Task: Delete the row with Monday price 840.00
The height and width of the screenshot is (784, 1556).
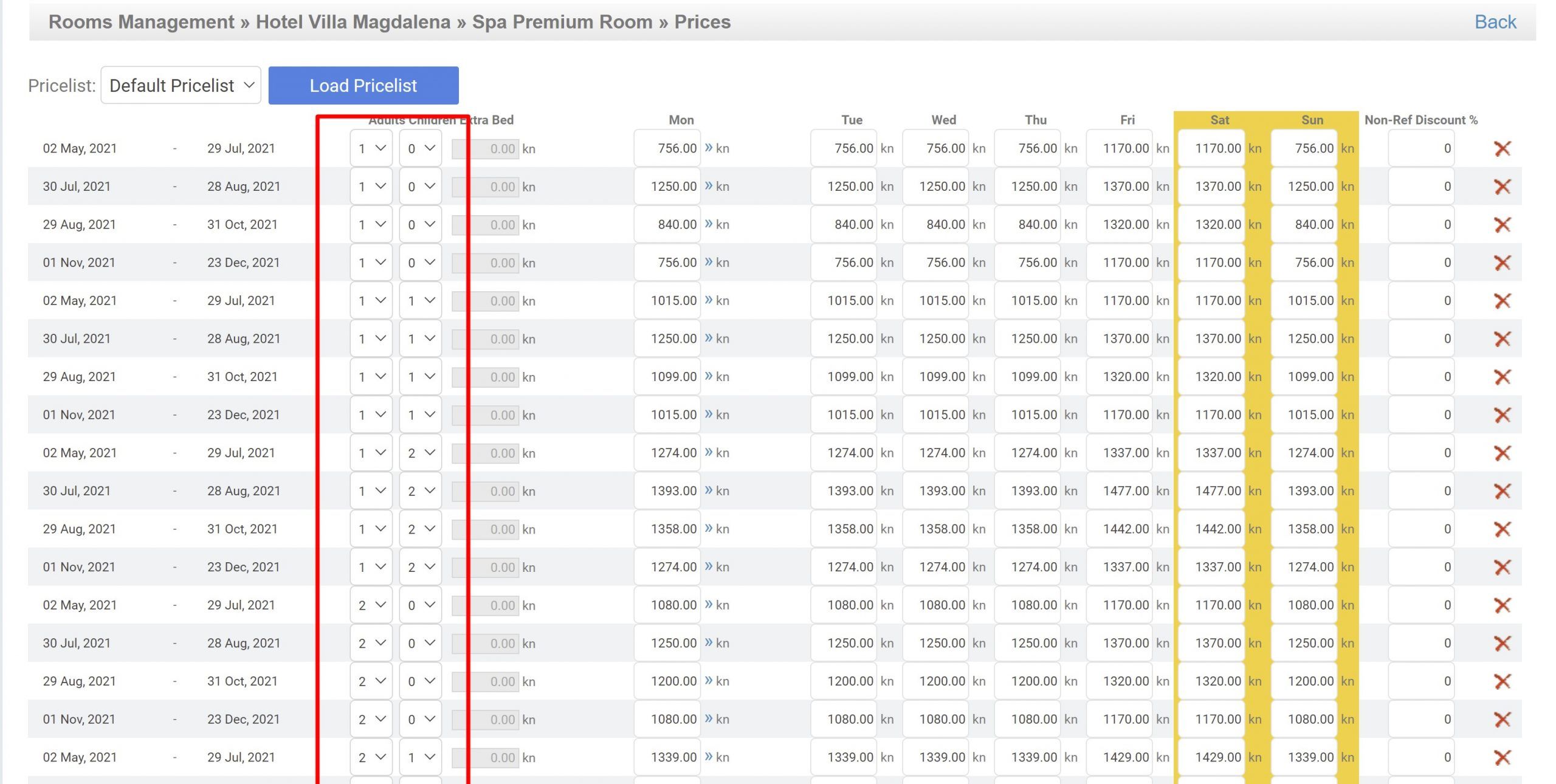Action: pos(1502,225)
